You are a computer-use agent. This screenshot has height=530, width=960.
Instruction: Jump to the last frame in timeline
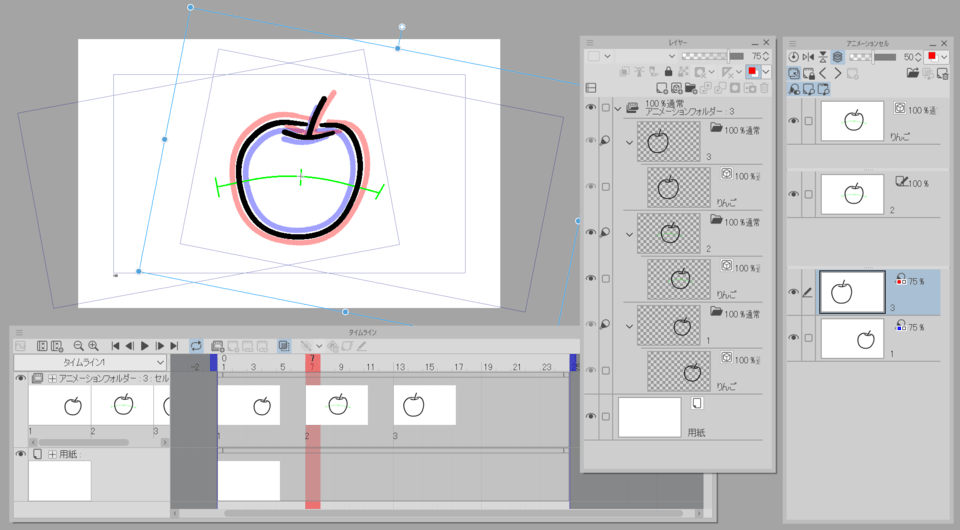click(174, 346)
